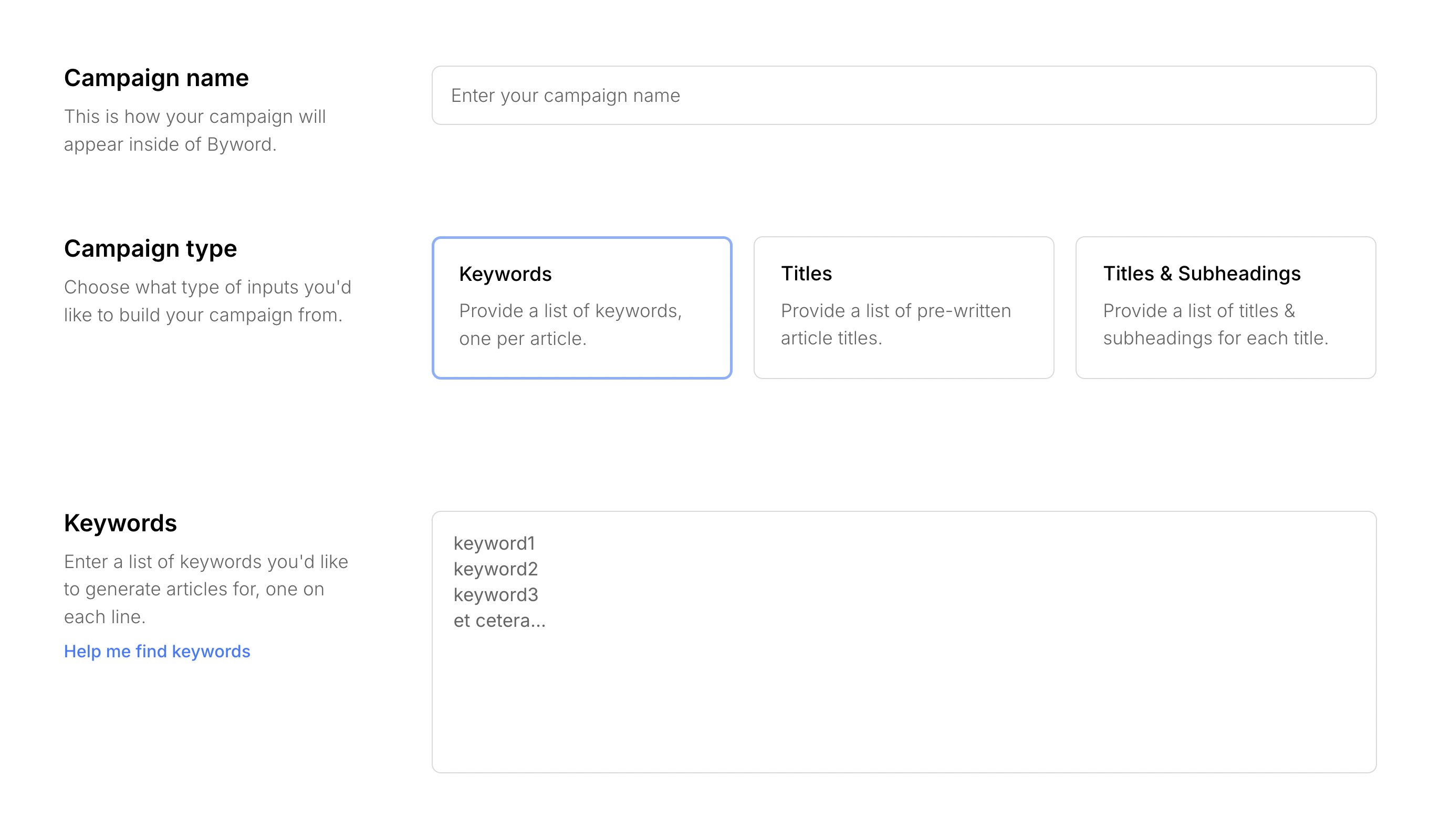This screenshot has height=840, width=1440.
Task: Click the campaign name input field
Action: coord(903,96)
